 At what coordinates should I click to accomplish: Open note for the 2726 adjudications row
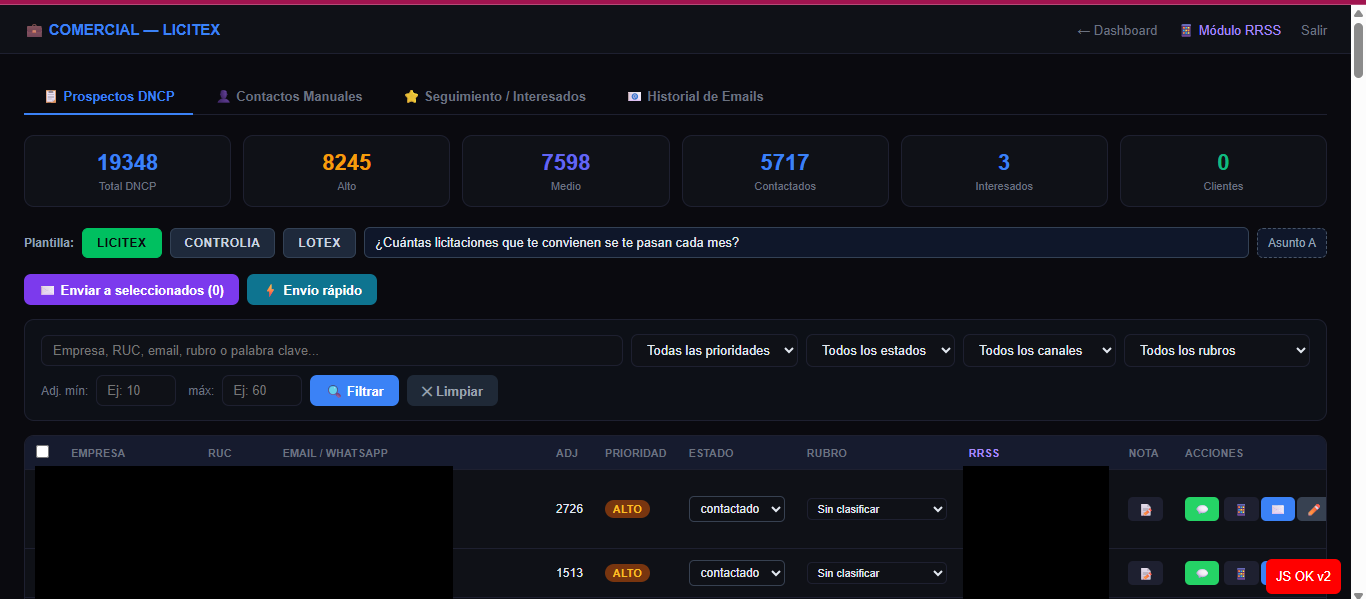click(x=1145, y=509)
